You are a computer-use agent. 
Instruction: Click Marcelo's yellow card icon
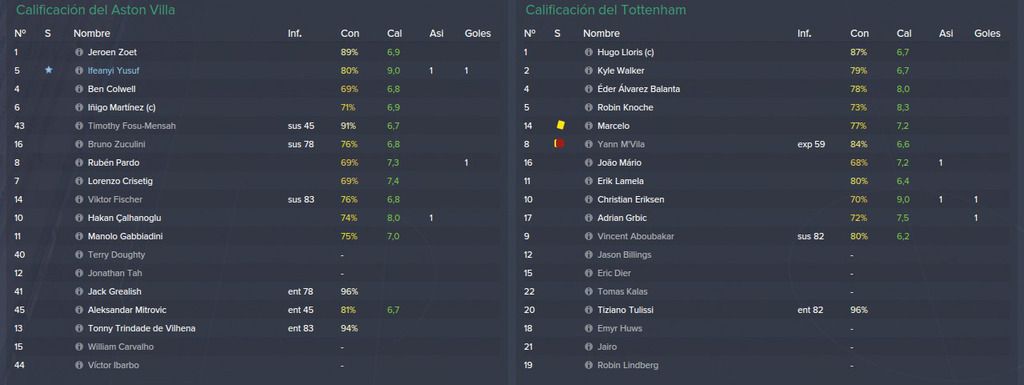coord(560,125)
